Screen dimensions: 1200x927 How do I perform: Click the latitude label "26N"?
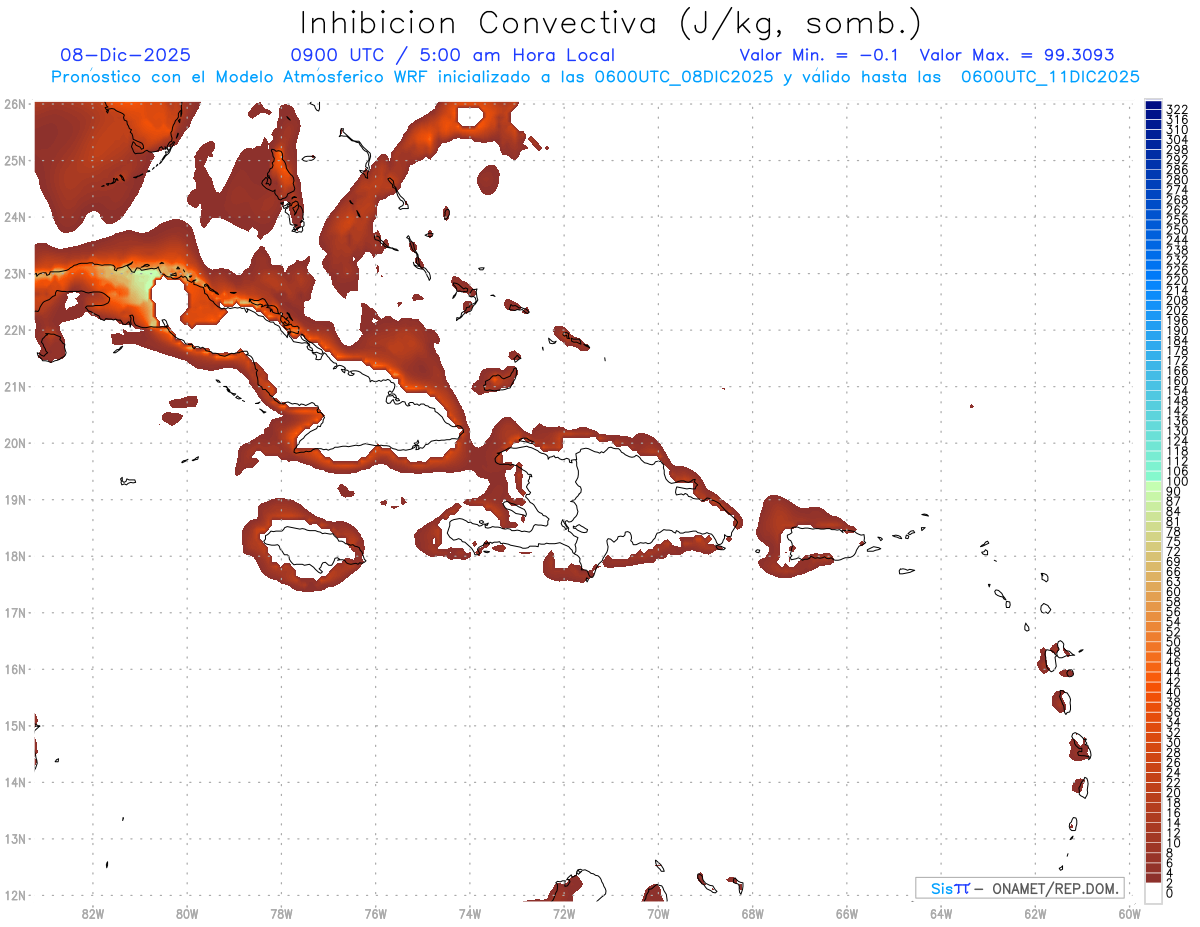pyautogui.click(x=14, y=104)
